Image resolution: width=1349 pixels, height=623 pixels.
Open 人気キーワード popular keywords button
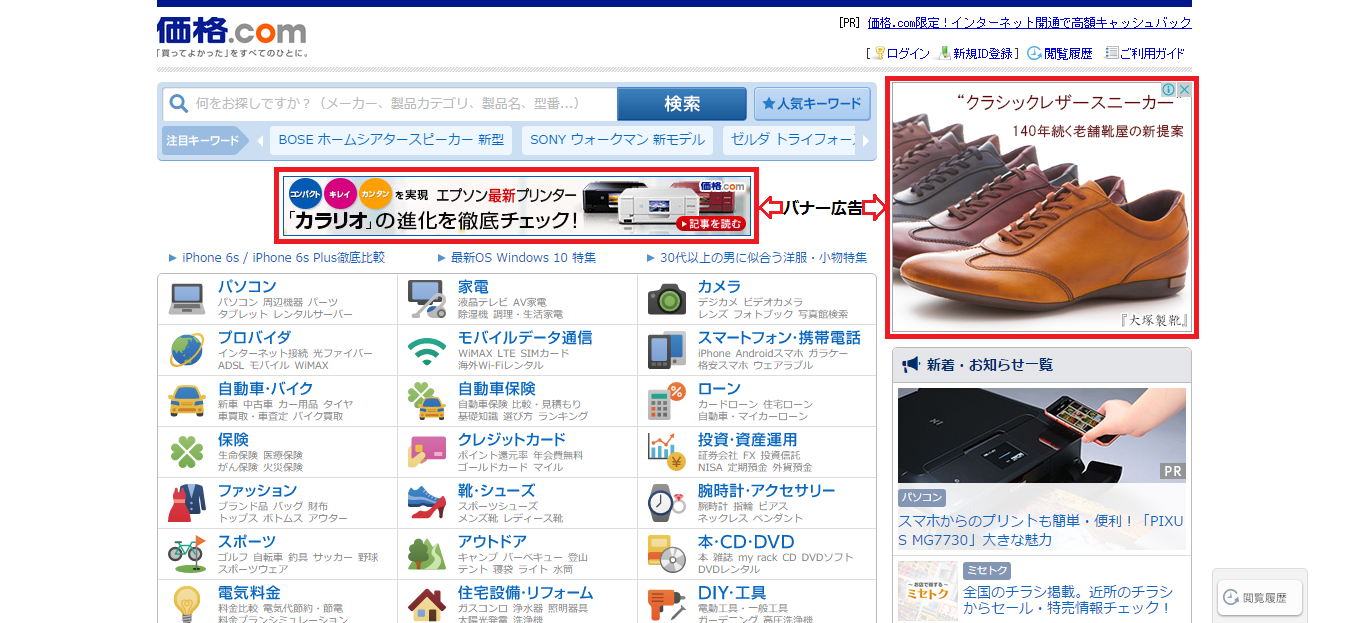812,103
